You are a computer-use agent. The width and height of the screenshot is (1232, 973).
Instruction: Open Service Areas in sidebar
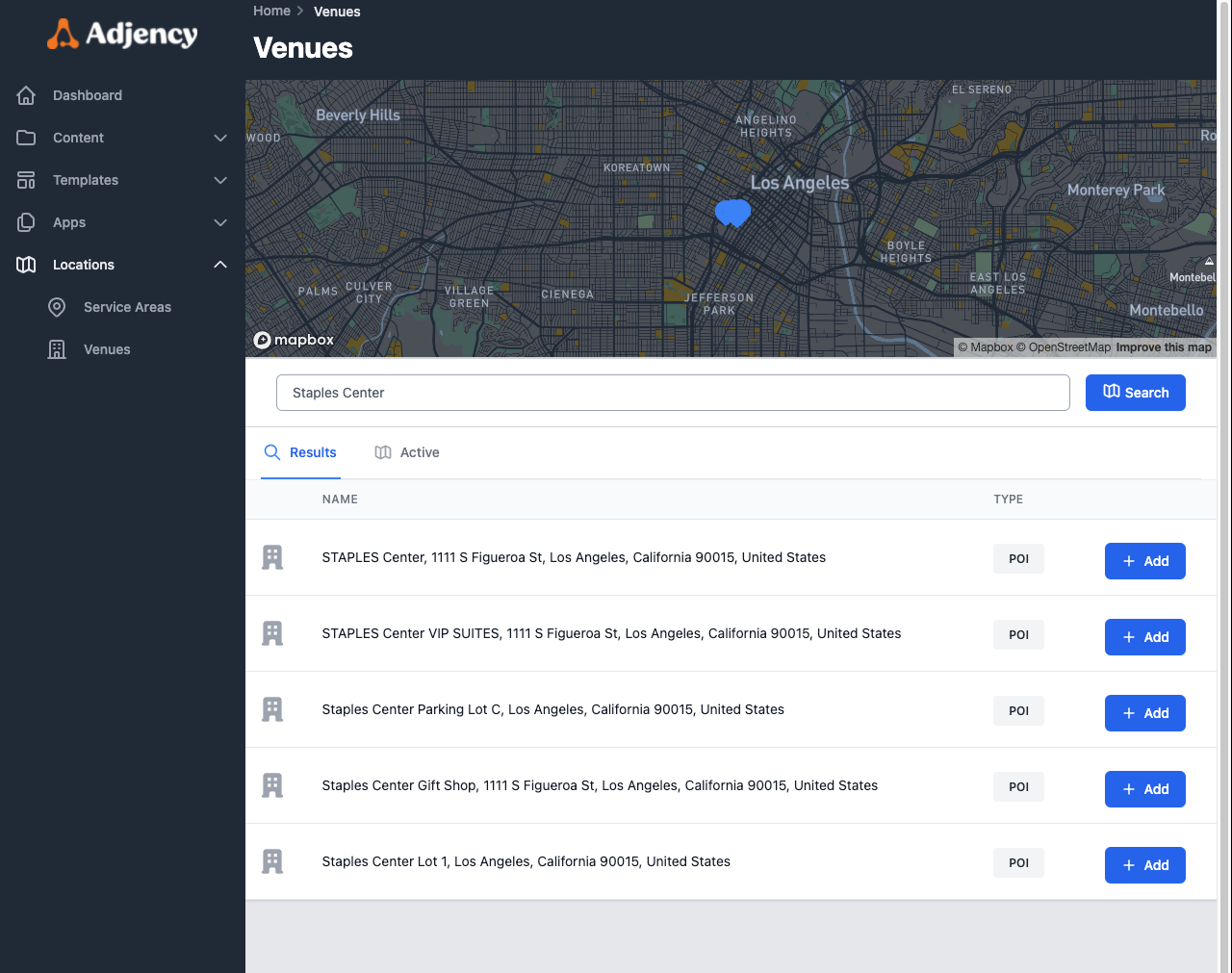tap(127, 307)
